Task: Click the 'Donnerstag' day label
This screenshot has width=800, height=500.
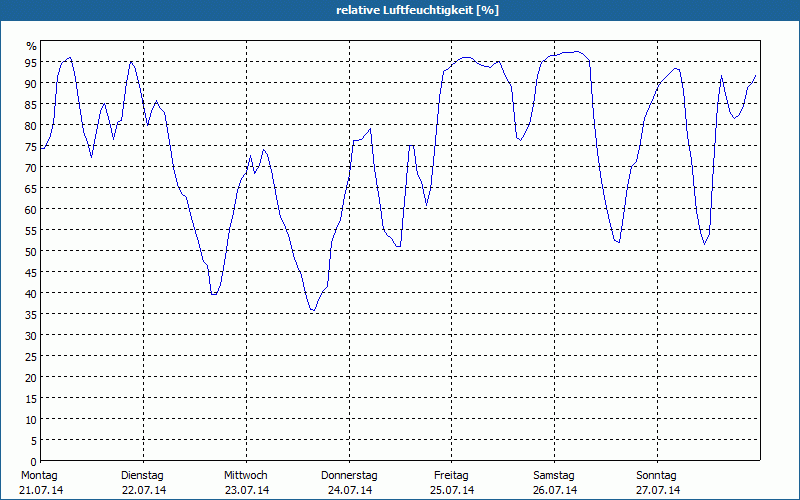Action: pyautogui.click(x=349, y=476)
